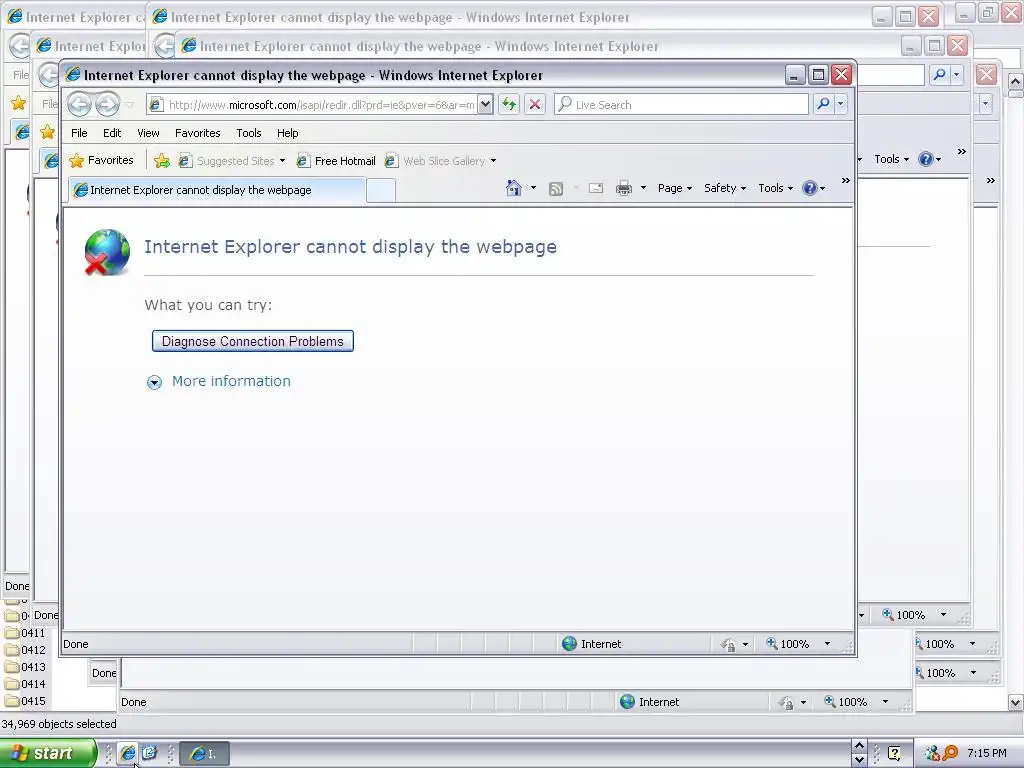
Task: Open the Help menu
Action: (287, 133)
